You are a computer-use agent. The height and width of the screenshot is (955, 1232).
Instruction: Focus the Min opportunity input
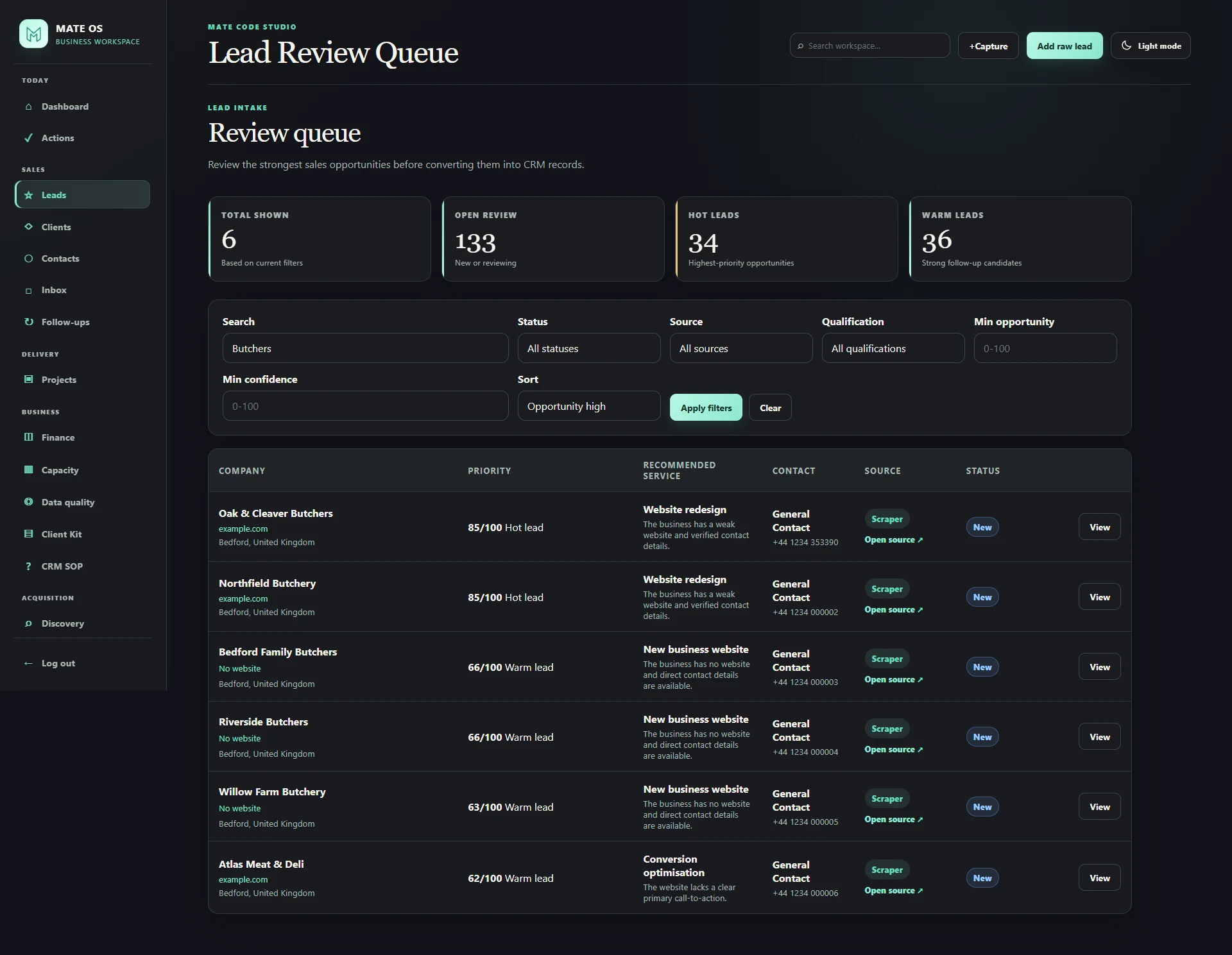click(1045, 348)
